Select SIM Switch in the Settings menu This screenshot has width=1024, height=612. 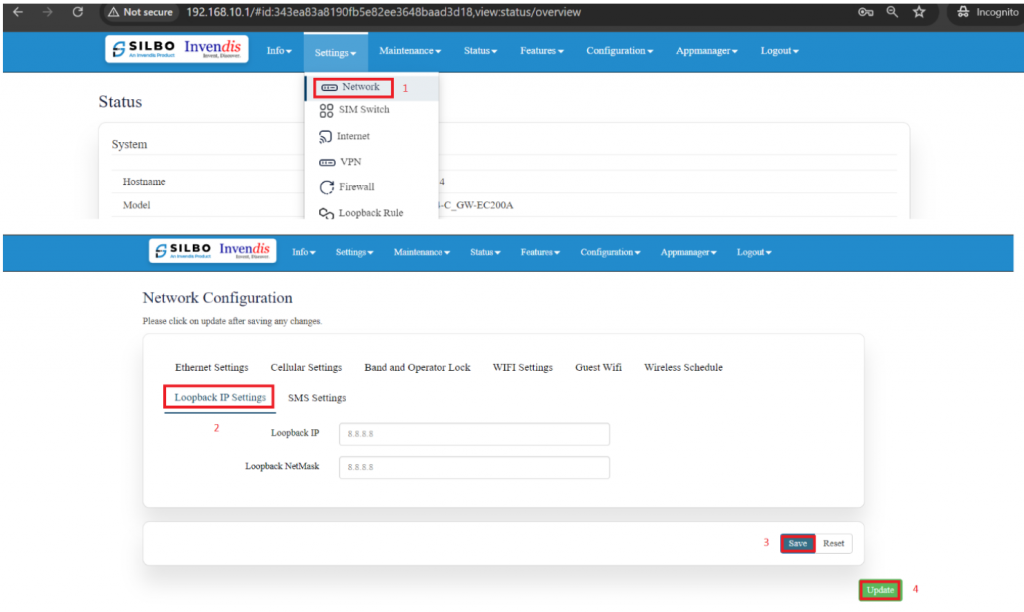363,110
